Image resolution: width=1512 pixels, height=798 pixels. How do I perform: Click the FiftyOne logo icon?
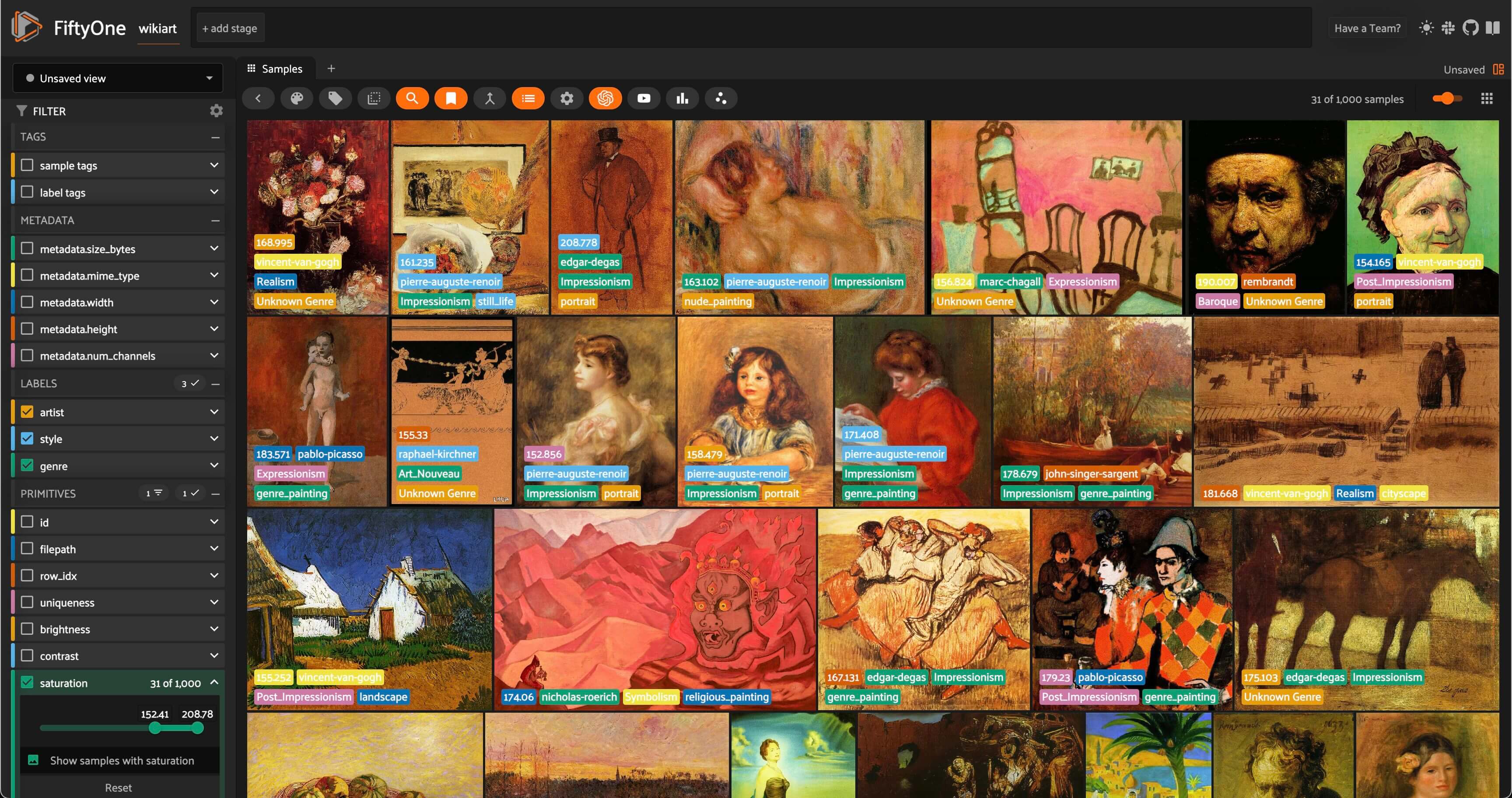point(26,27)
